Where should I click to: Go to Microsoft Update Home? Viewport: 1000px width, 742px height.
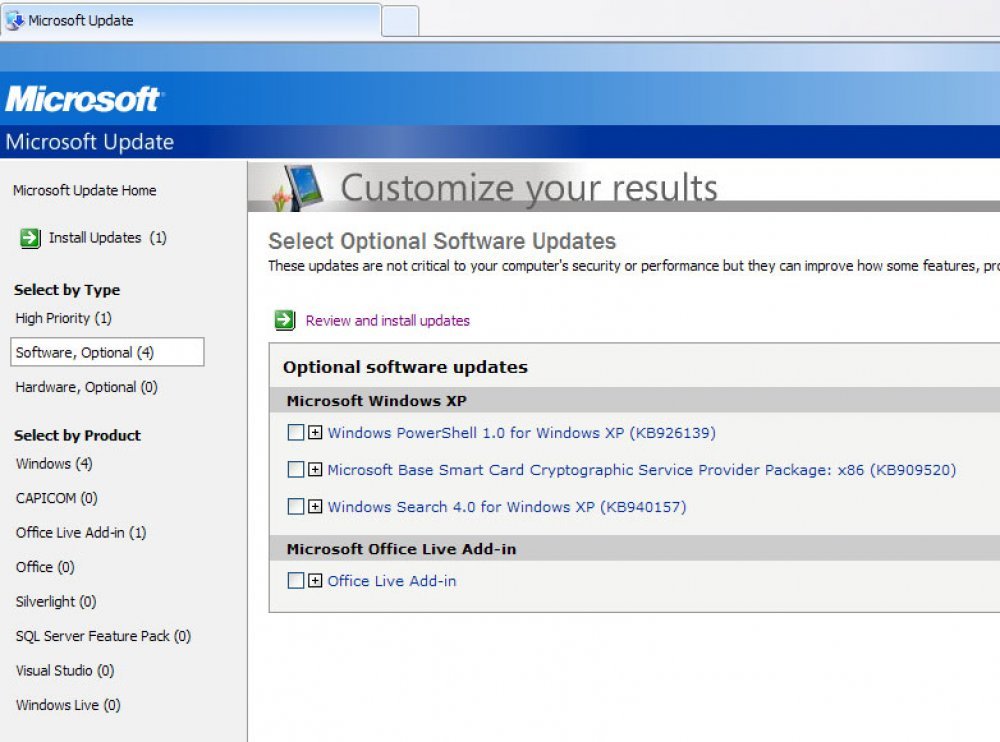tap(85, 190)
